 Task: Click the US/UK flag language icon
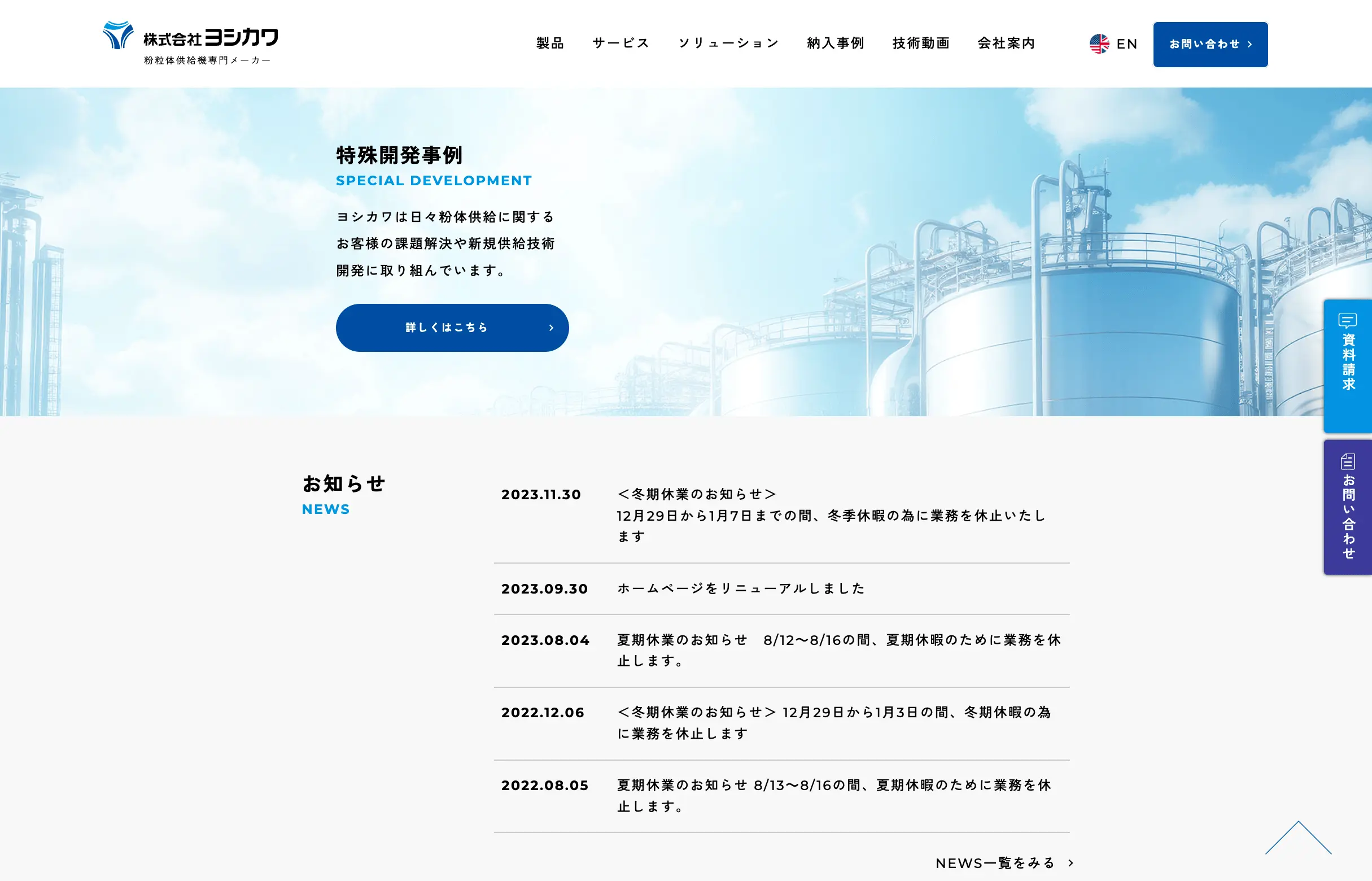click(x=1099, y=44)
